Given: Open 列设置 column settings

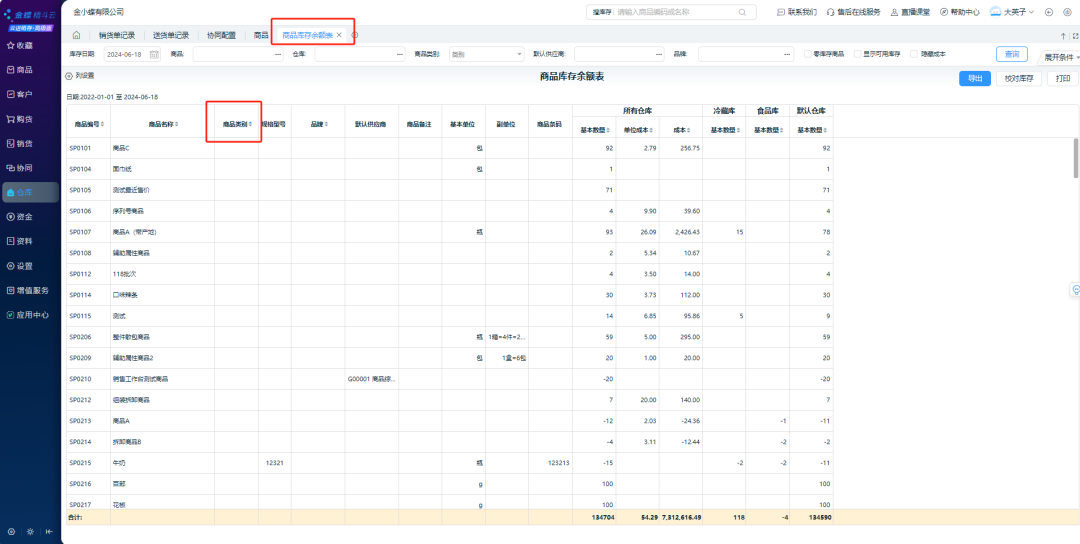Looking at the screenshot, I should click(80, 76).
